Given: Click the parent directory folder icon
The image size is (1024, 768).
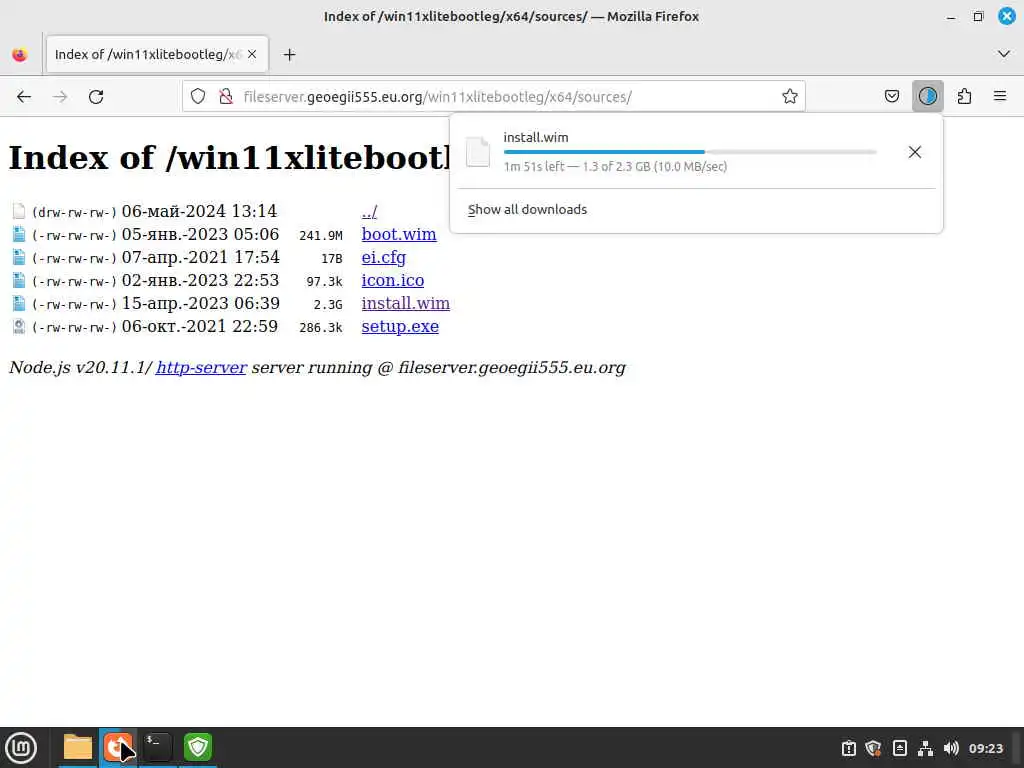Looking at the screenshot, I should pos(19,212).
